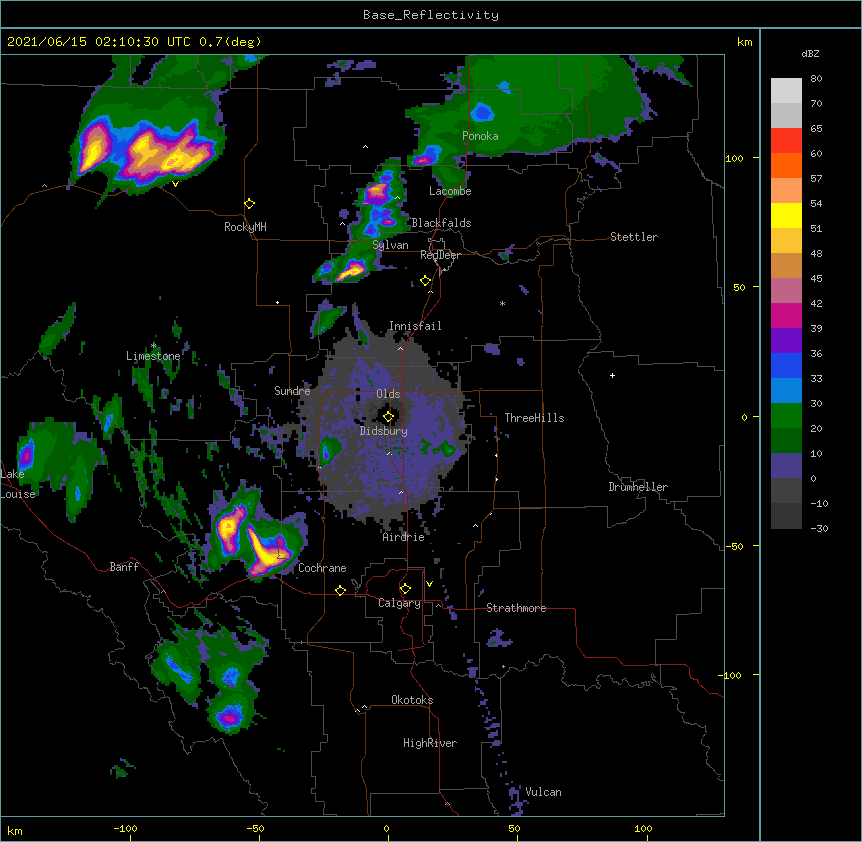This screenshot has width=862, height=842.
Task: Click the ThreeHills label
Action: click(534, 418)
